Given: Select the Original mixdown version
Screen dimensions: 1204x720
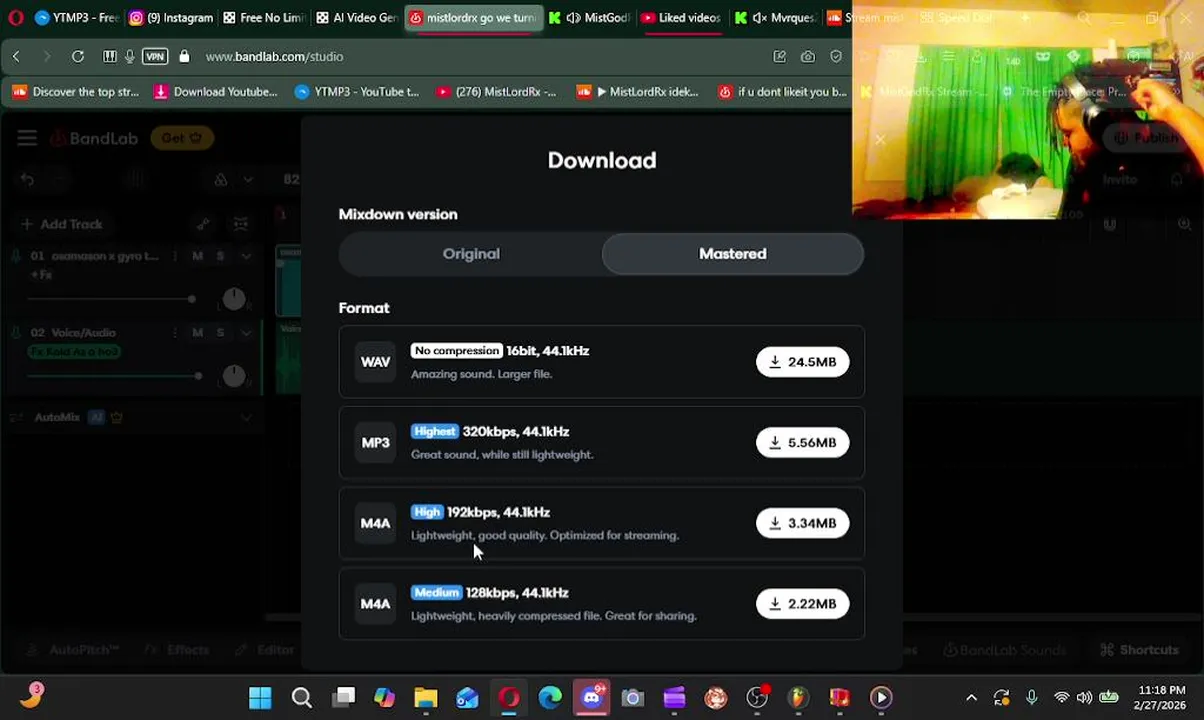Looking at the screenshot, I should (x=471, y=254).
